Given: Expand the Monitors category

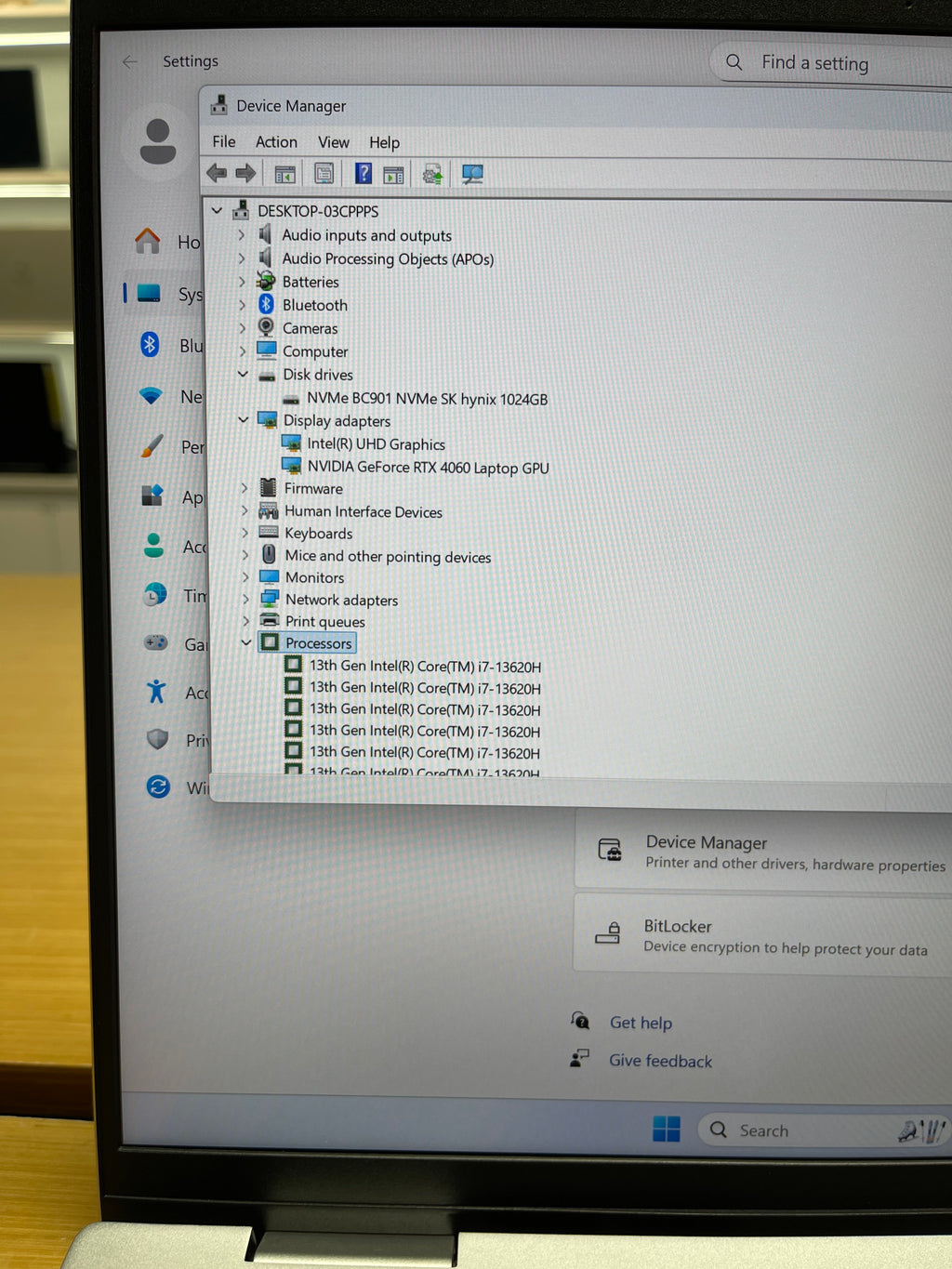Looking at the screenshot, I should pyautogui.click(x=245, y=577).
